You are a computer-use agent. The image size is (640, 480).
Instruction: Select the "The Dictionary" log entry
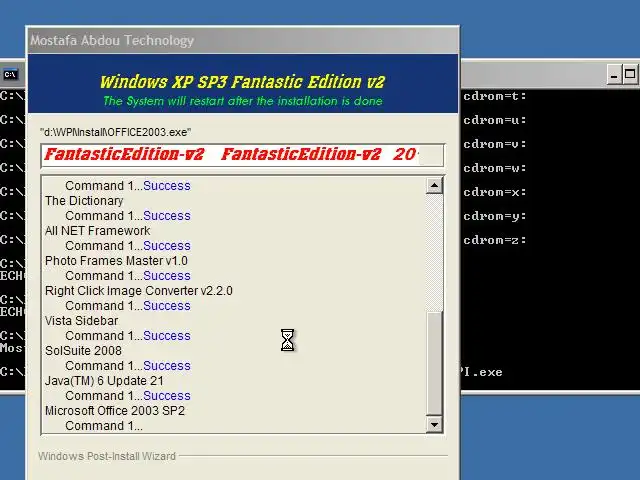tap(84, 201)
